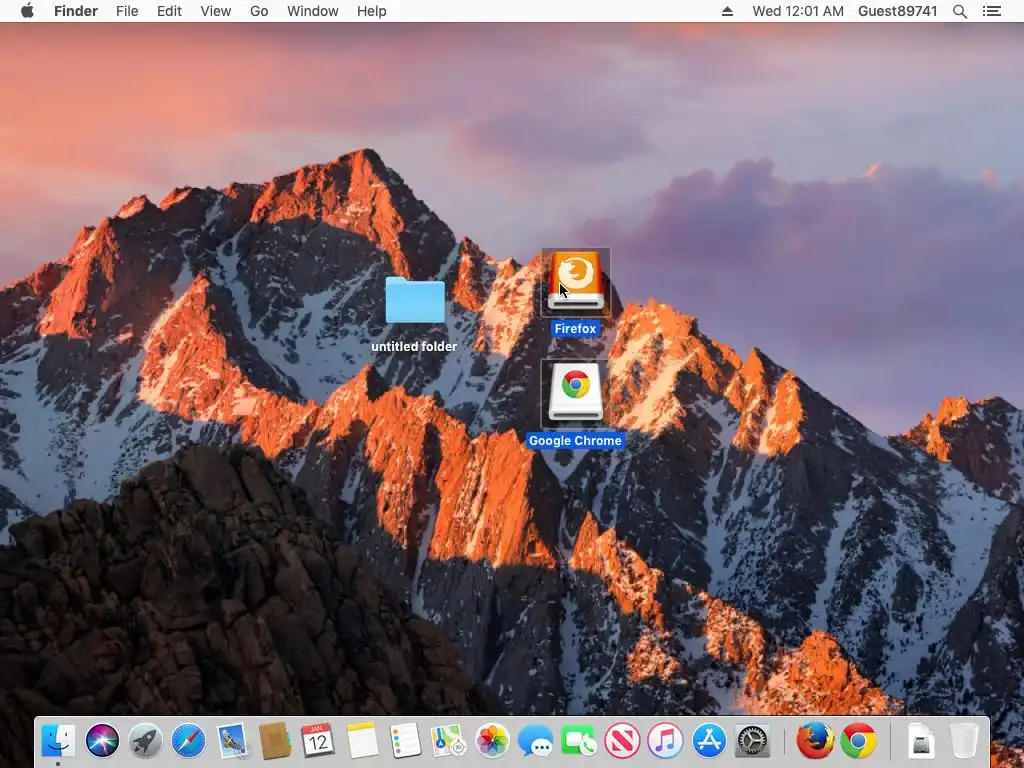Open the Edit menu
1024x768 pixels.
(169, 11)
